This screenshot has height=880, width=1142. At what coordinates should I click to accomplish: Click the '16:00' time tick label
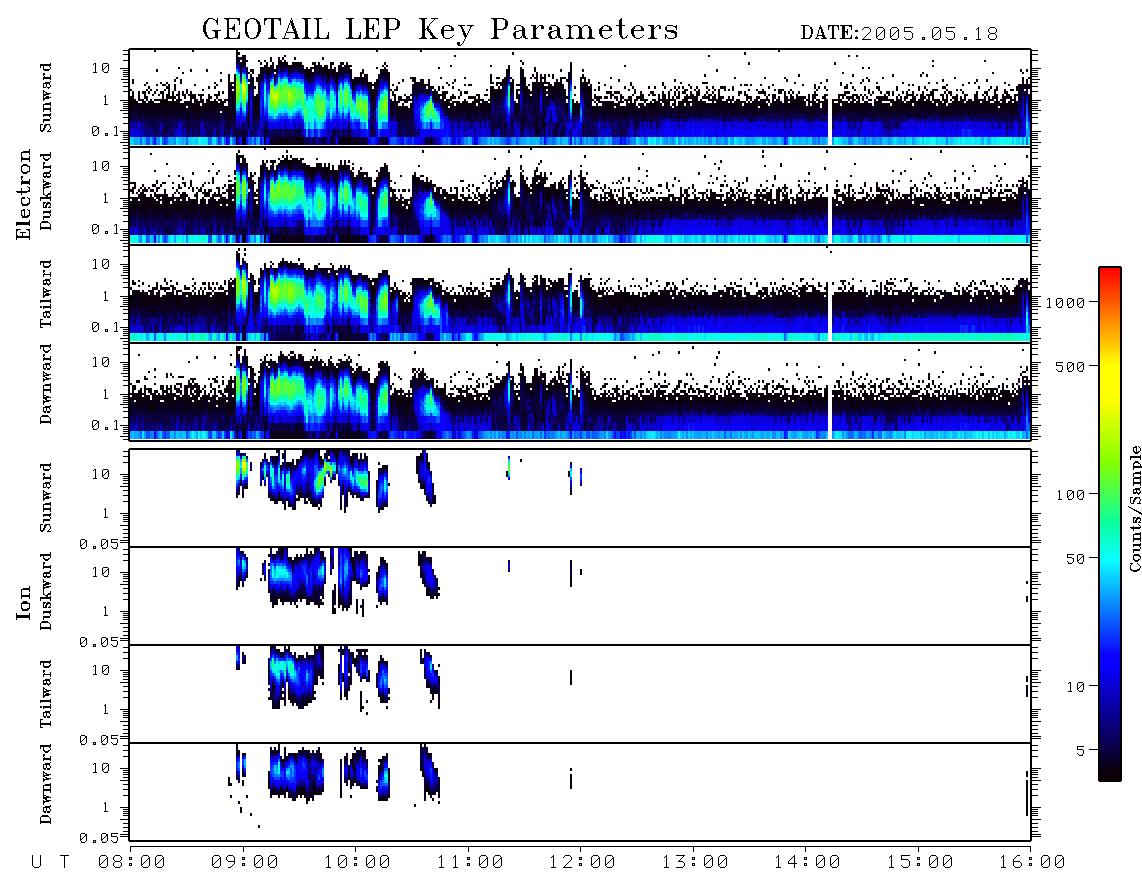[x=1032, y=862]
